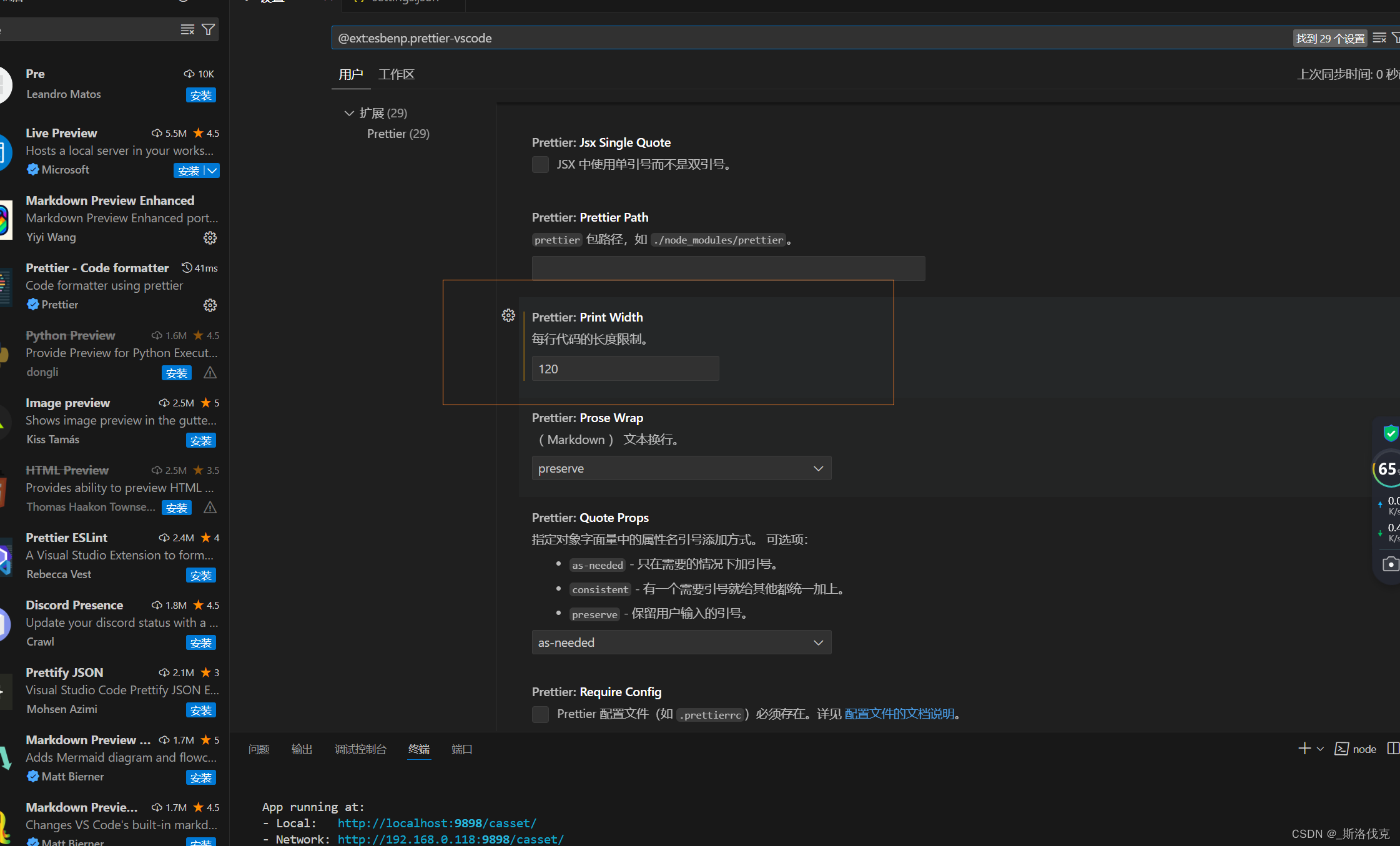Click the Python Preview warning triangle icon
Viewport: 1400px width, 846px height.
coord(210,373)
